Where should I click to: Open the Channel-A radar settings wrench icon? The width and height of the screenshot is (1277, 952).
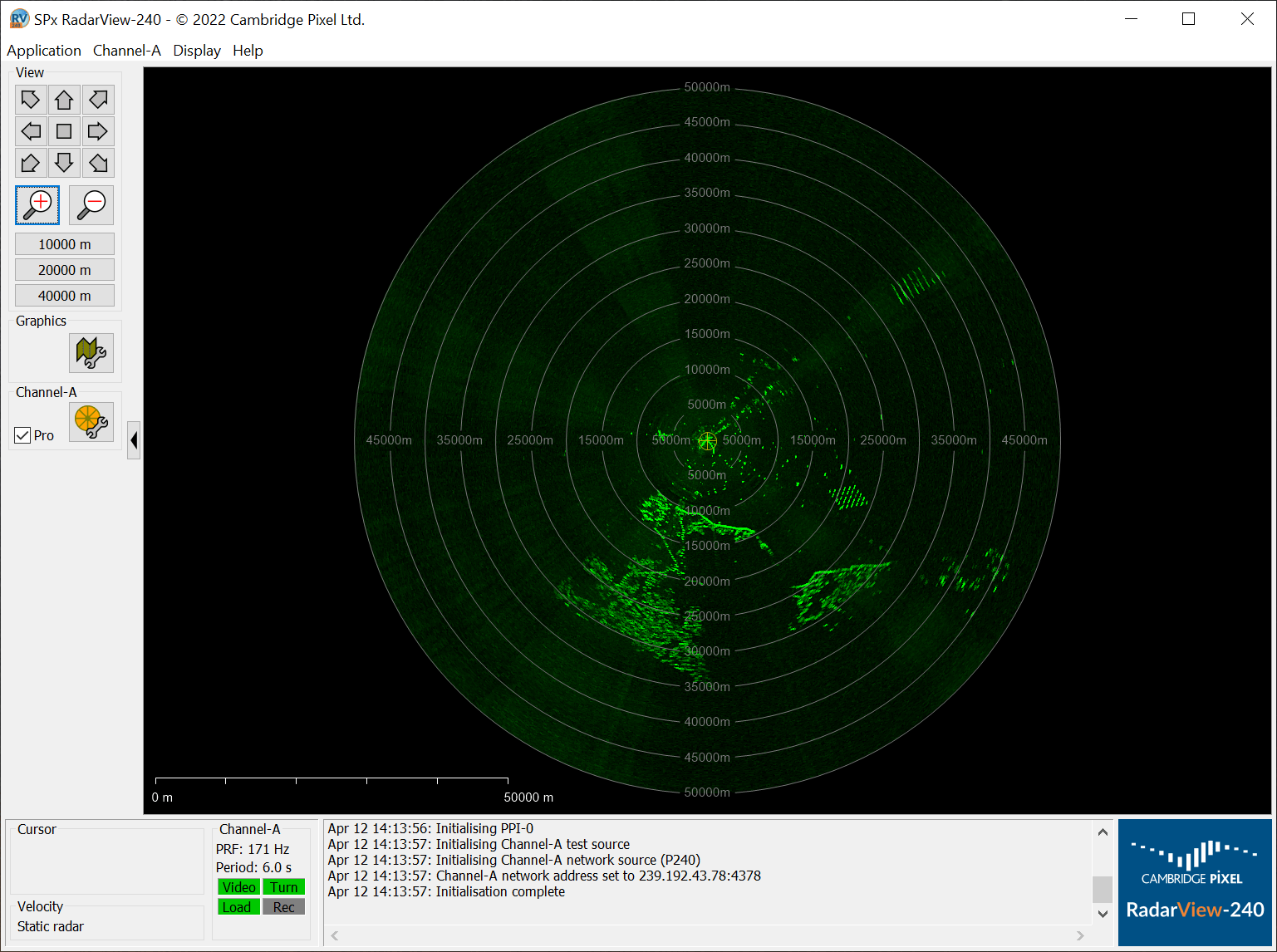click(x=91, y=422)
